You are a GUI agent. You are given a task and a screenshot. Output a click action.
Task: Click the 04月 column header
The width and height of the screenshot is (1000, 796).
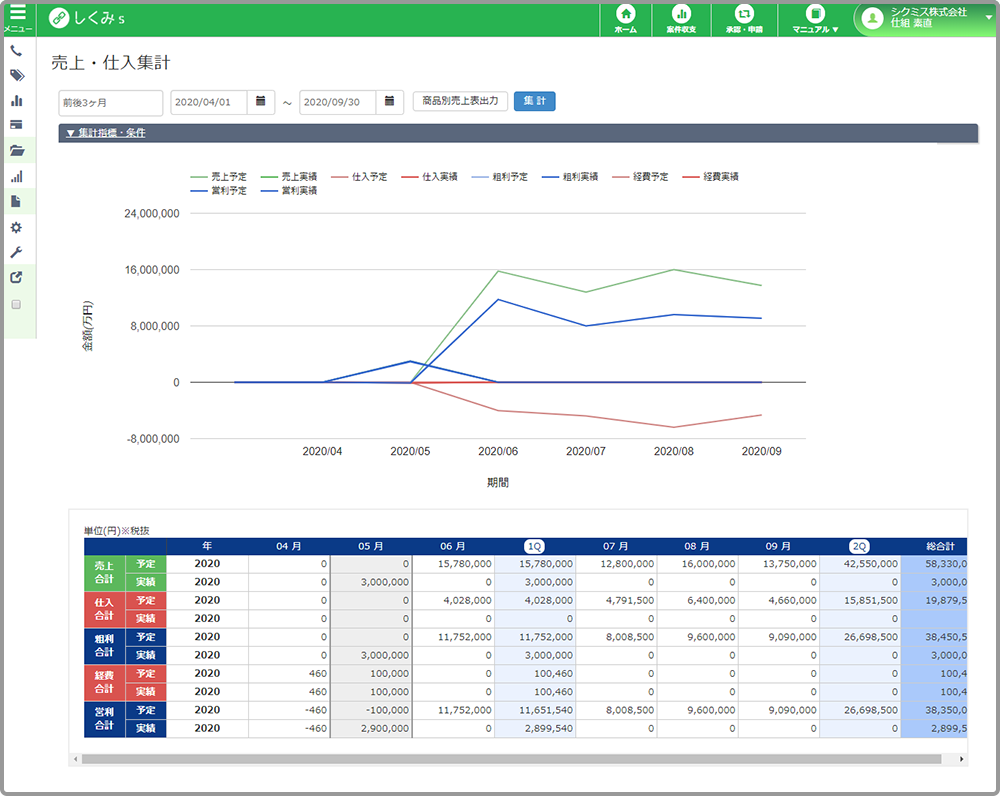(289, 547)
